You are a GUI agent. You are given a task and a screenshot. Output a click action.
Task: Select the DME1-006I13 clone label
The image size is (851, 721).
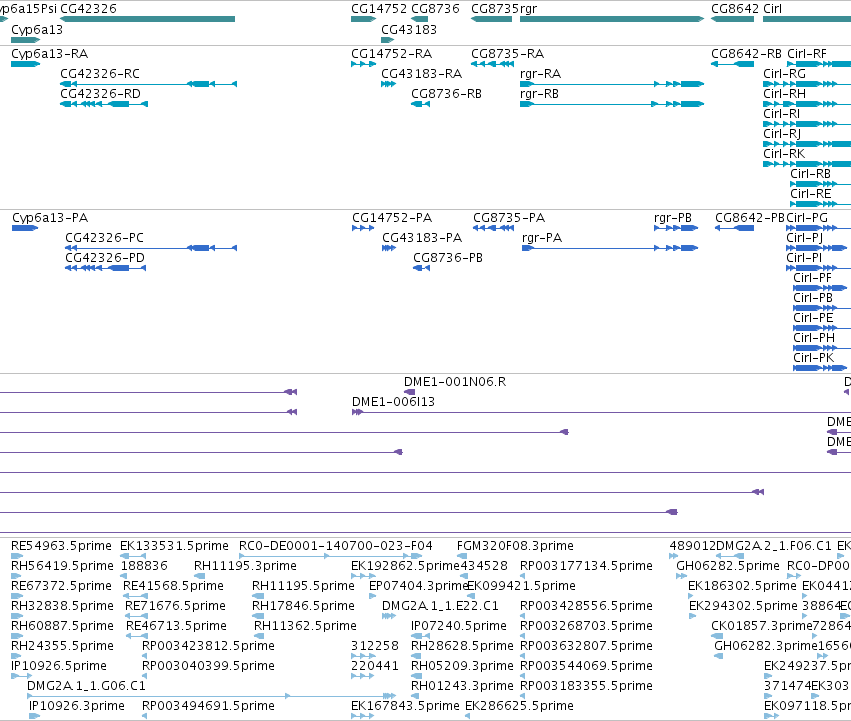393,402
